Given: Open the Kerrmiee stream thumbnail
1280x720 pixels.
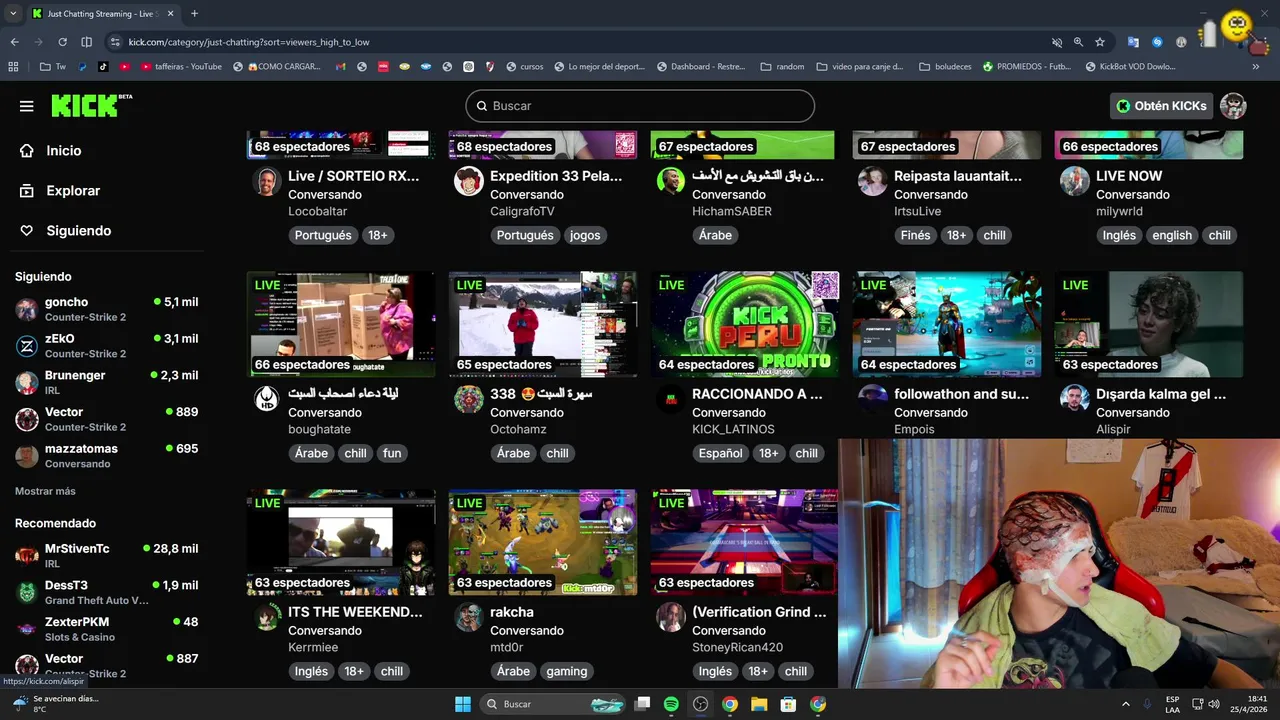Looking at the screenshot, I should pyautogui.click(x=341, y=542).
